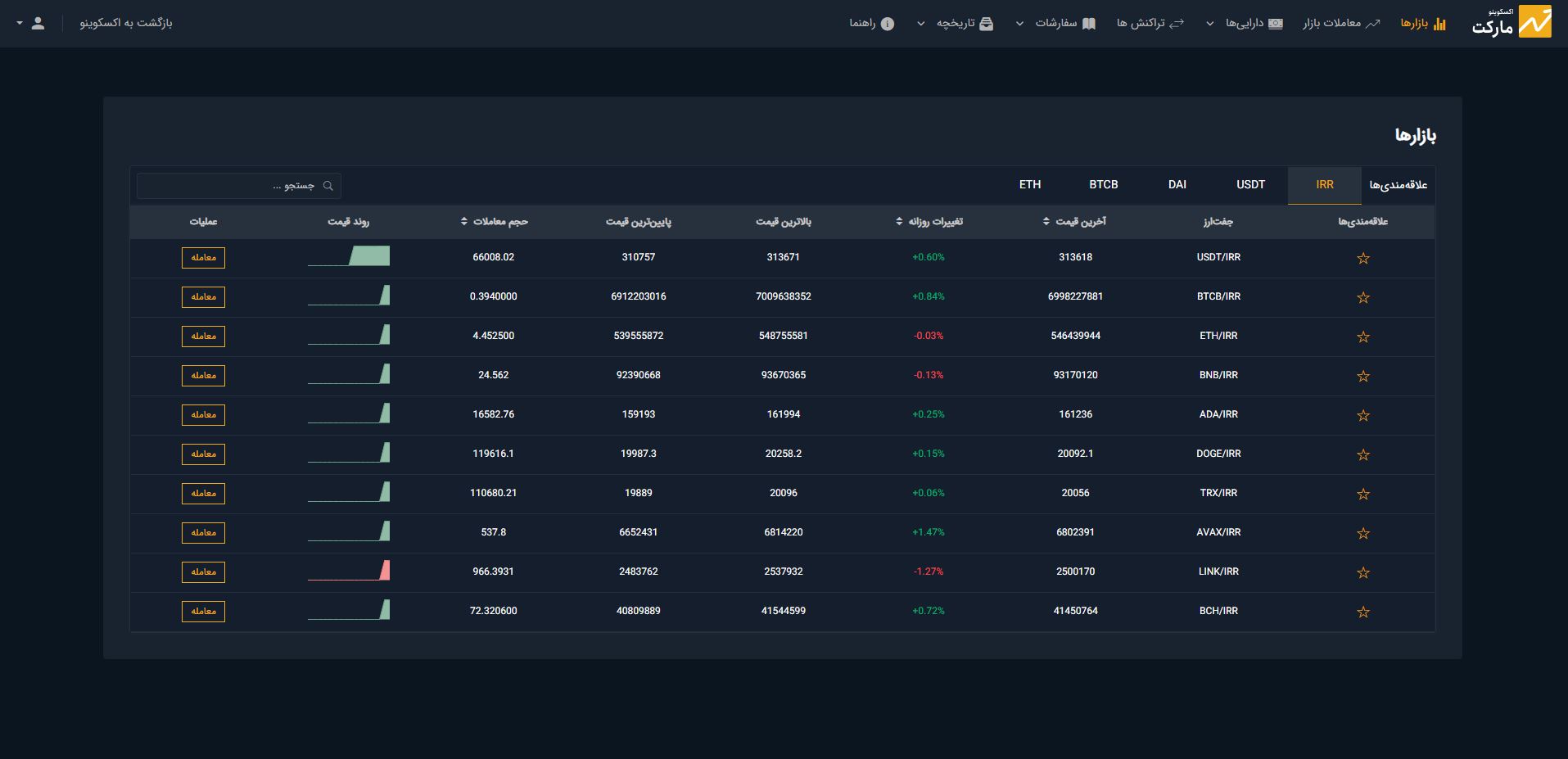Trade ETH/IRR via its معامله button
This screenshot has height=759, width=1568.
pos(203,337)
